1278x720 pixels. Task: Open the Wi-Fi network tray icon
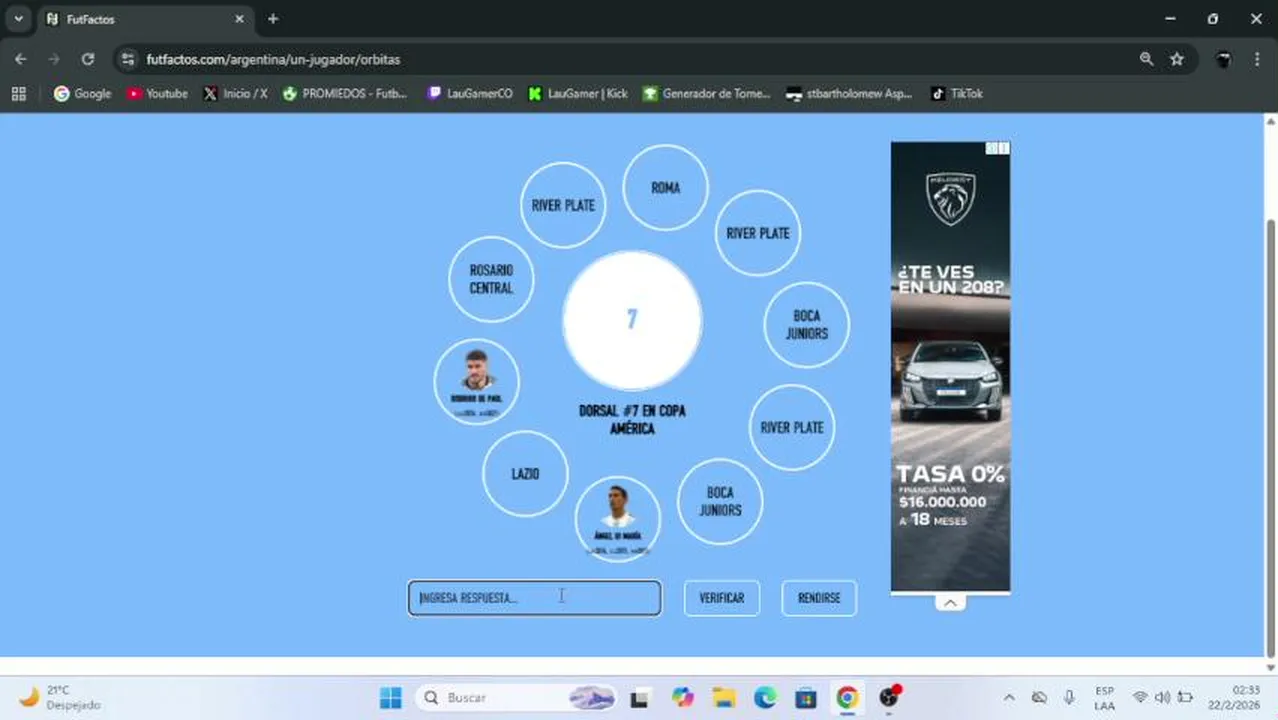(x=1140, y=697)
